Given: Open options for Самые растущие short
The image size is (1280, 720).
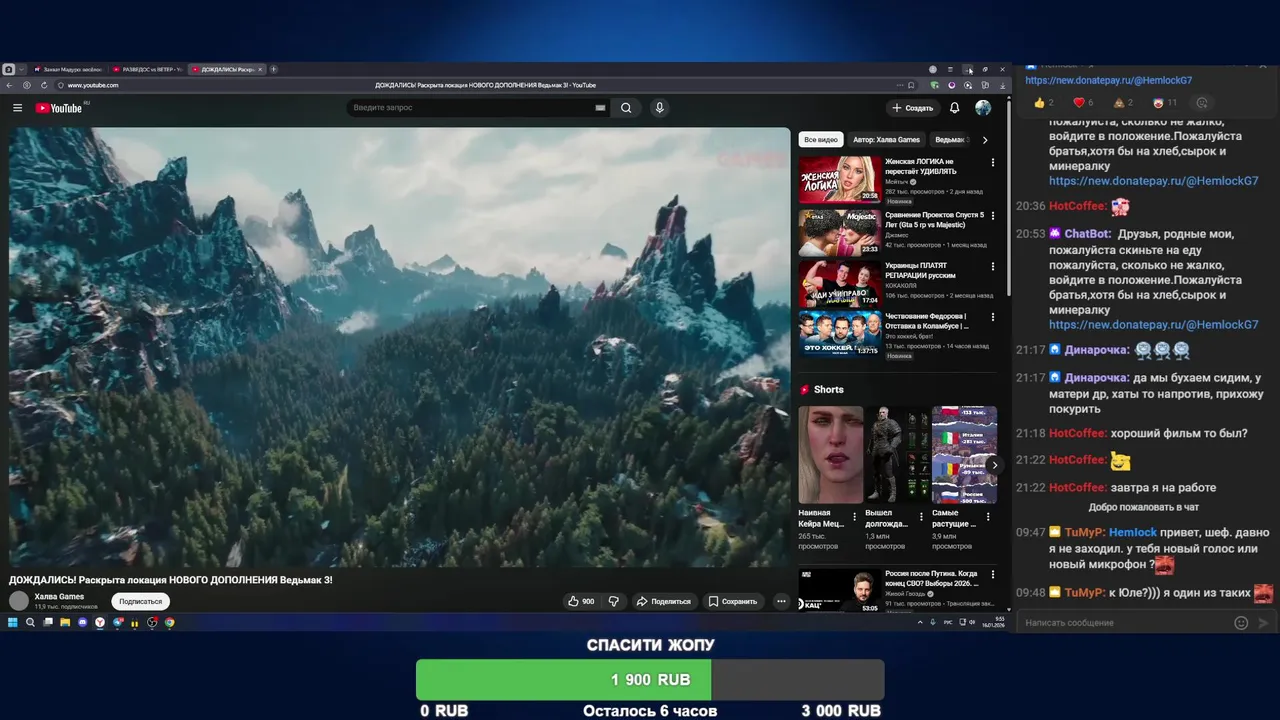Looking at the screenshot, I should [x=988, y=517].
